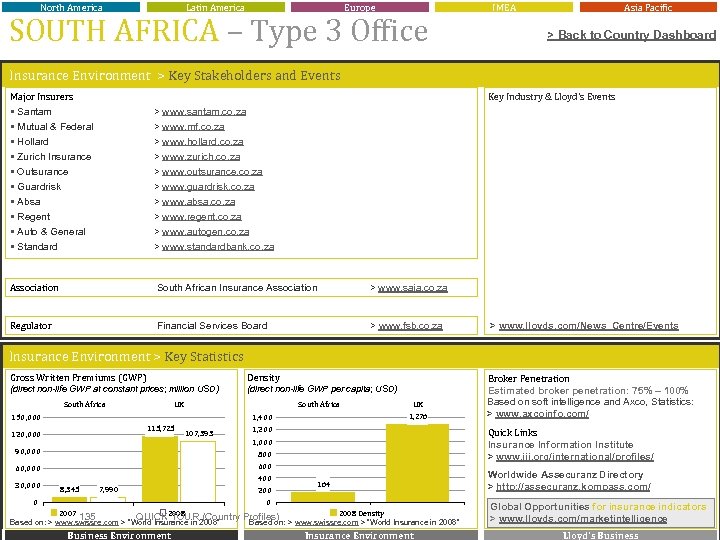Open www.outsurance.co.za link
Screen dimensions: 720x540
pyautogui.click(x=212, y=172)
